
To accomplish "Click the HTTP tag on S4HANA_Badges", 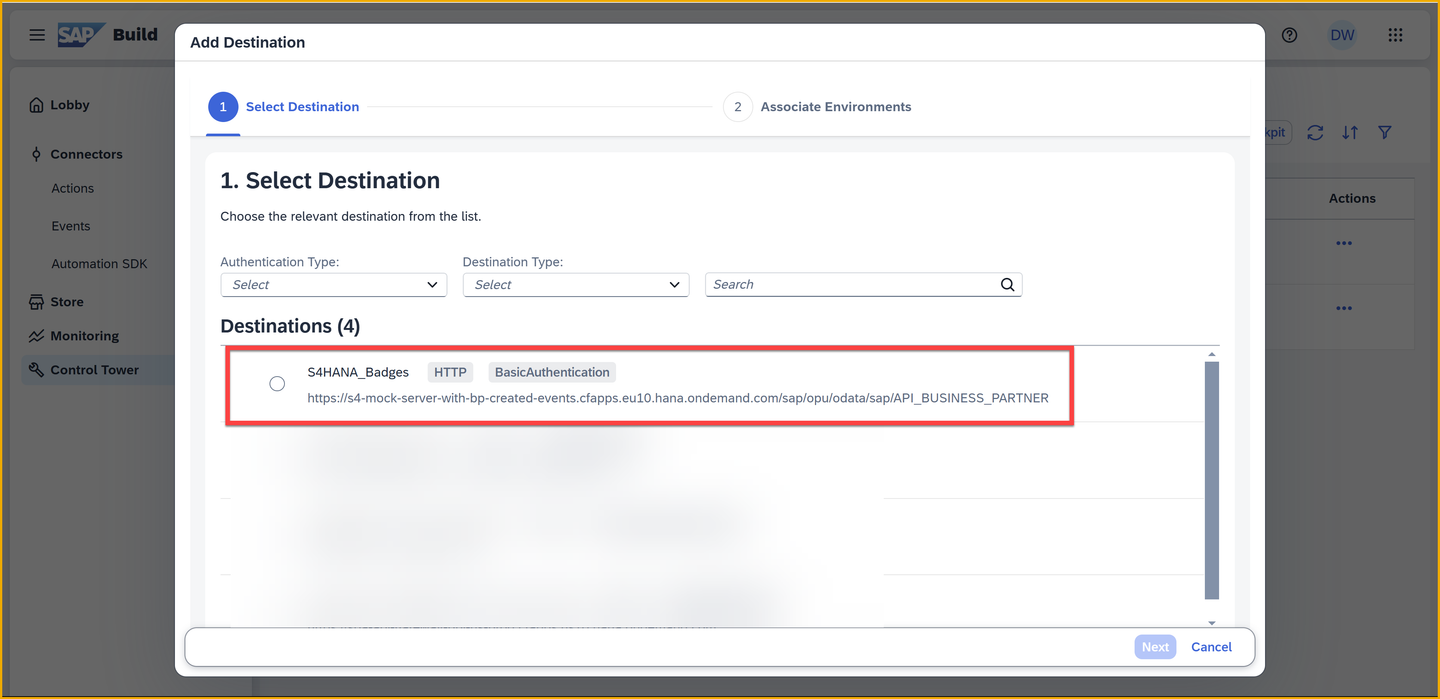I will pos(450,372).
